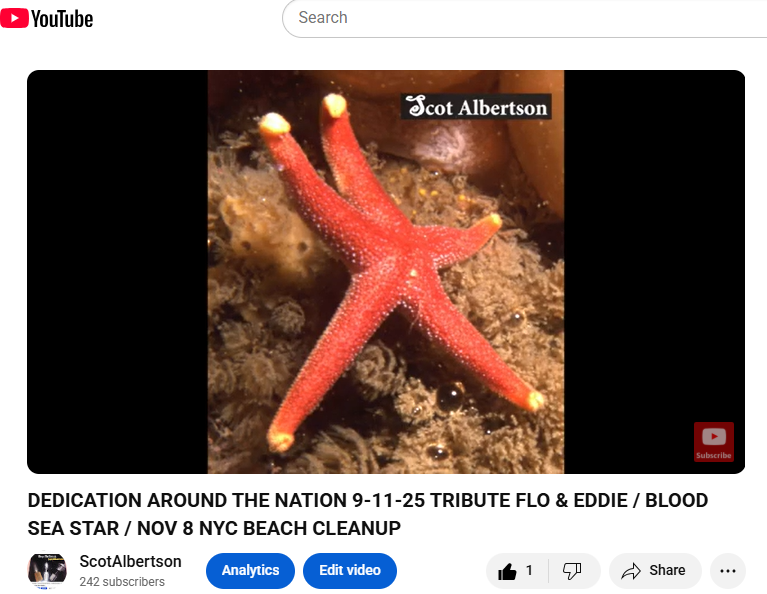Open the three-dot more actions menu
This screenshot has width=767, height=594.
727,571
